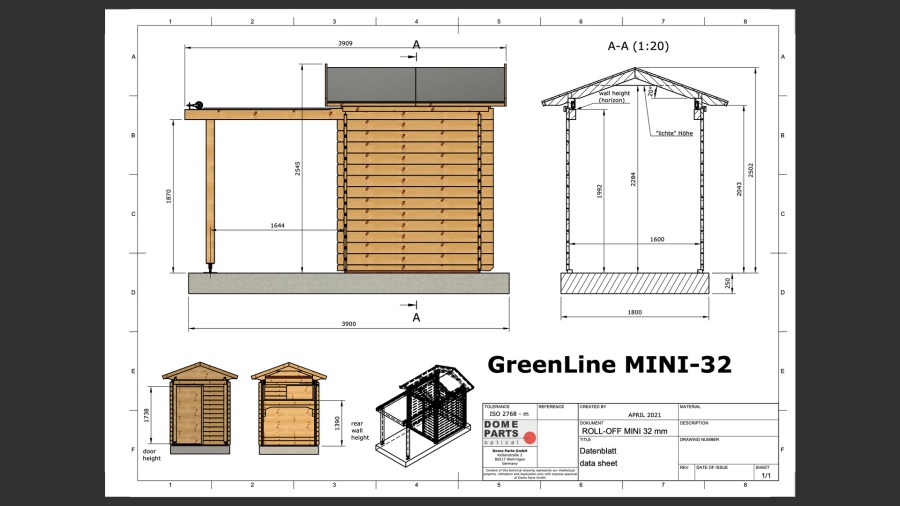The width and height of the screenshot is (900, 506).
Task: Click the A-A (1:20) section label
Action: click(x=638, y=46)
